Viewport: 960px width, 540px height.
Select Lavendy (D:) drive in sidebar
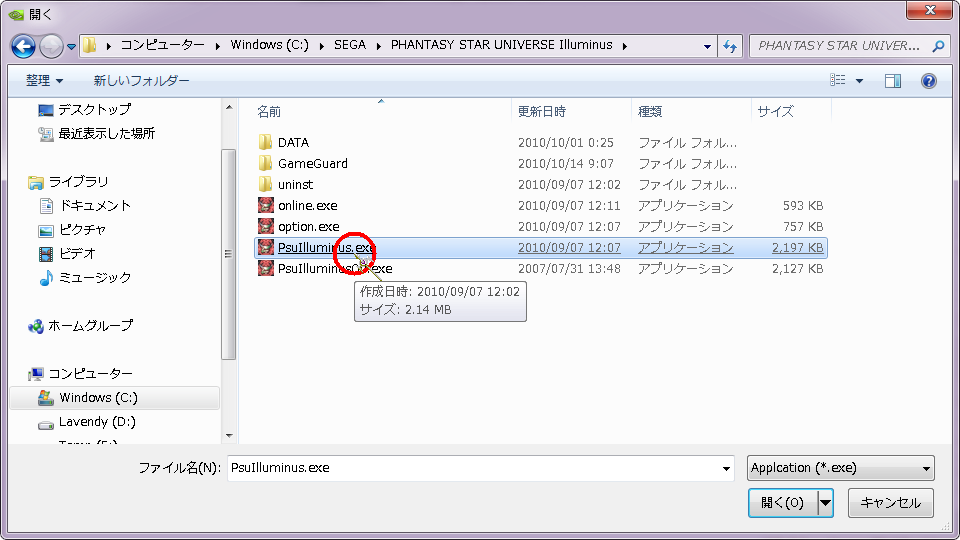point(86,422)
